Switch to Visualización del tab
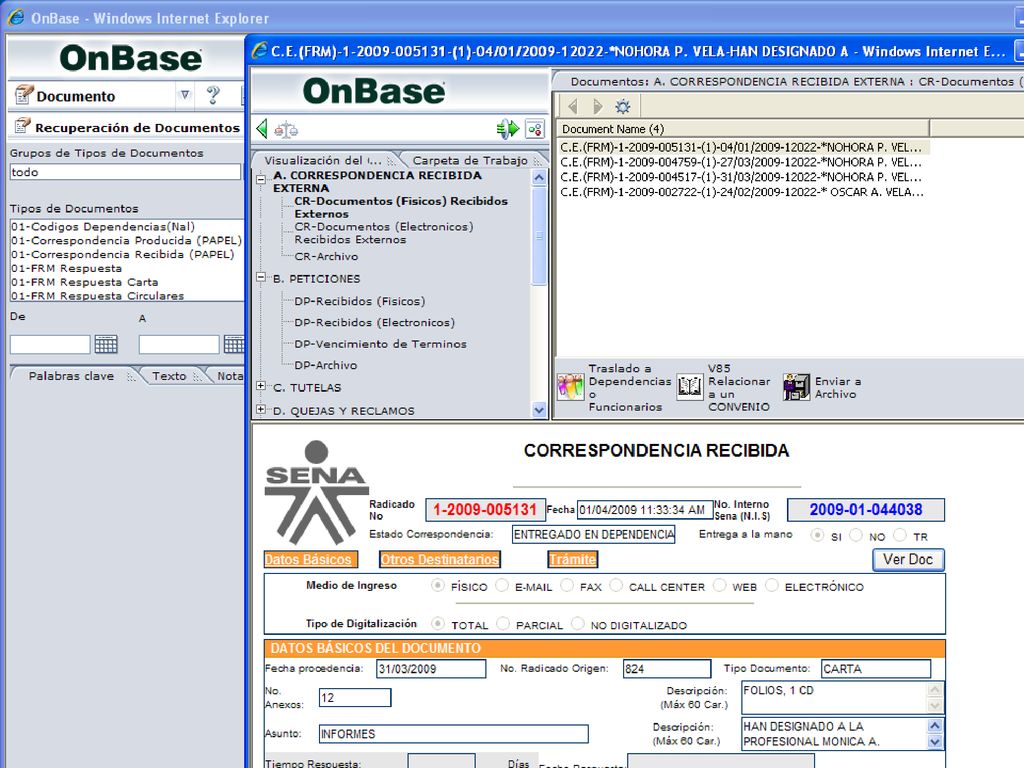Image resolution: width=1024 pixels, height=768 pixels. click(323, 160)
